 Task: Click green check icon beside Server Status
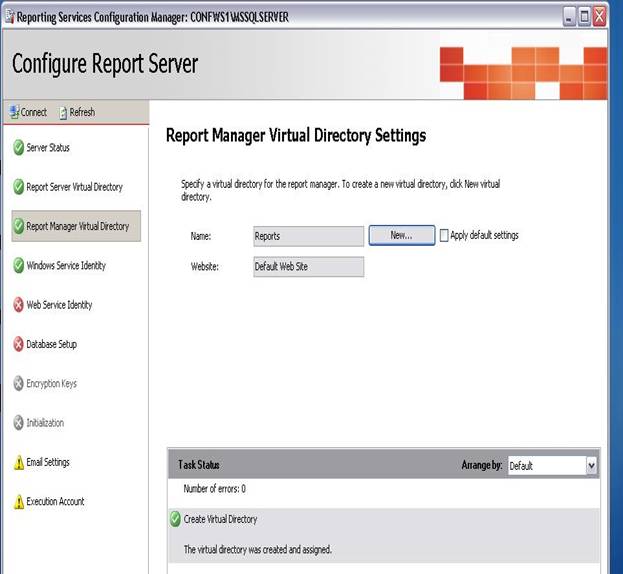[x=18, y=147]
